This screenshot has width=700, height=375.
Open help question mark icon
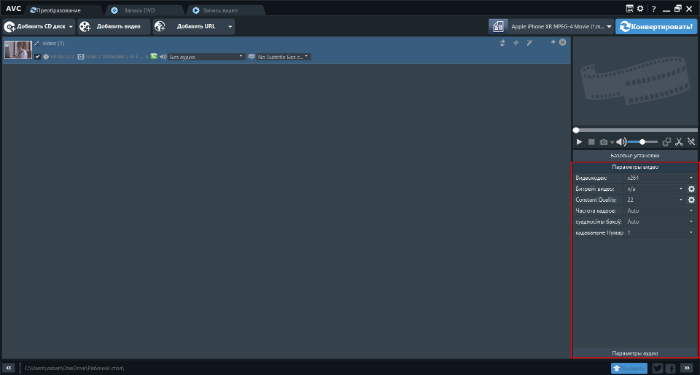click(654, 9)
